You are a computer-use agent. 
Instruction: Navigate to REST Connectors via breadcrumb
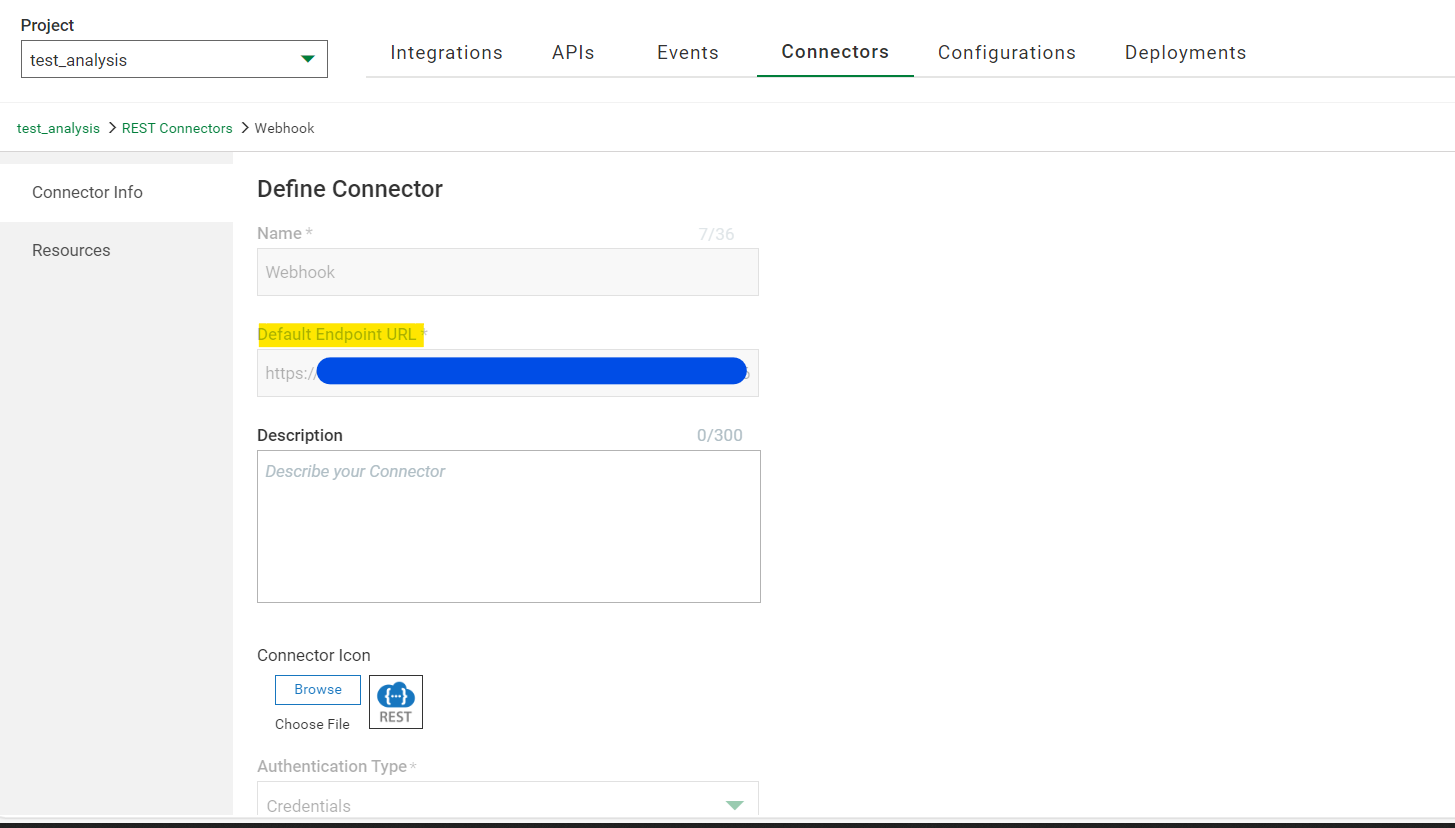pyautogui.click(x=176, y=128)
